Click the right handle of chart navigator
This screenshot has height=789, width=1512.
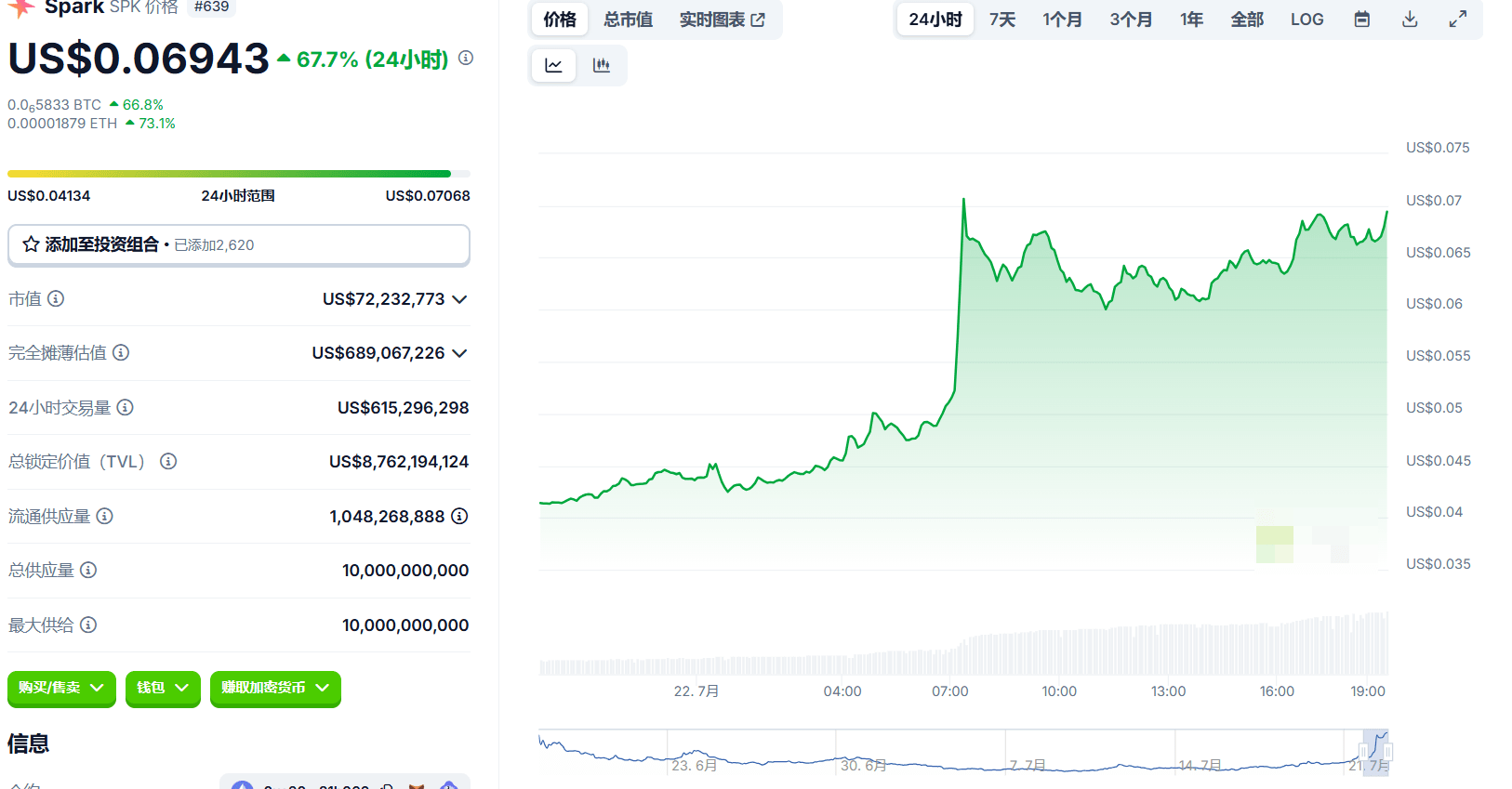click(x=1389, y=752)
